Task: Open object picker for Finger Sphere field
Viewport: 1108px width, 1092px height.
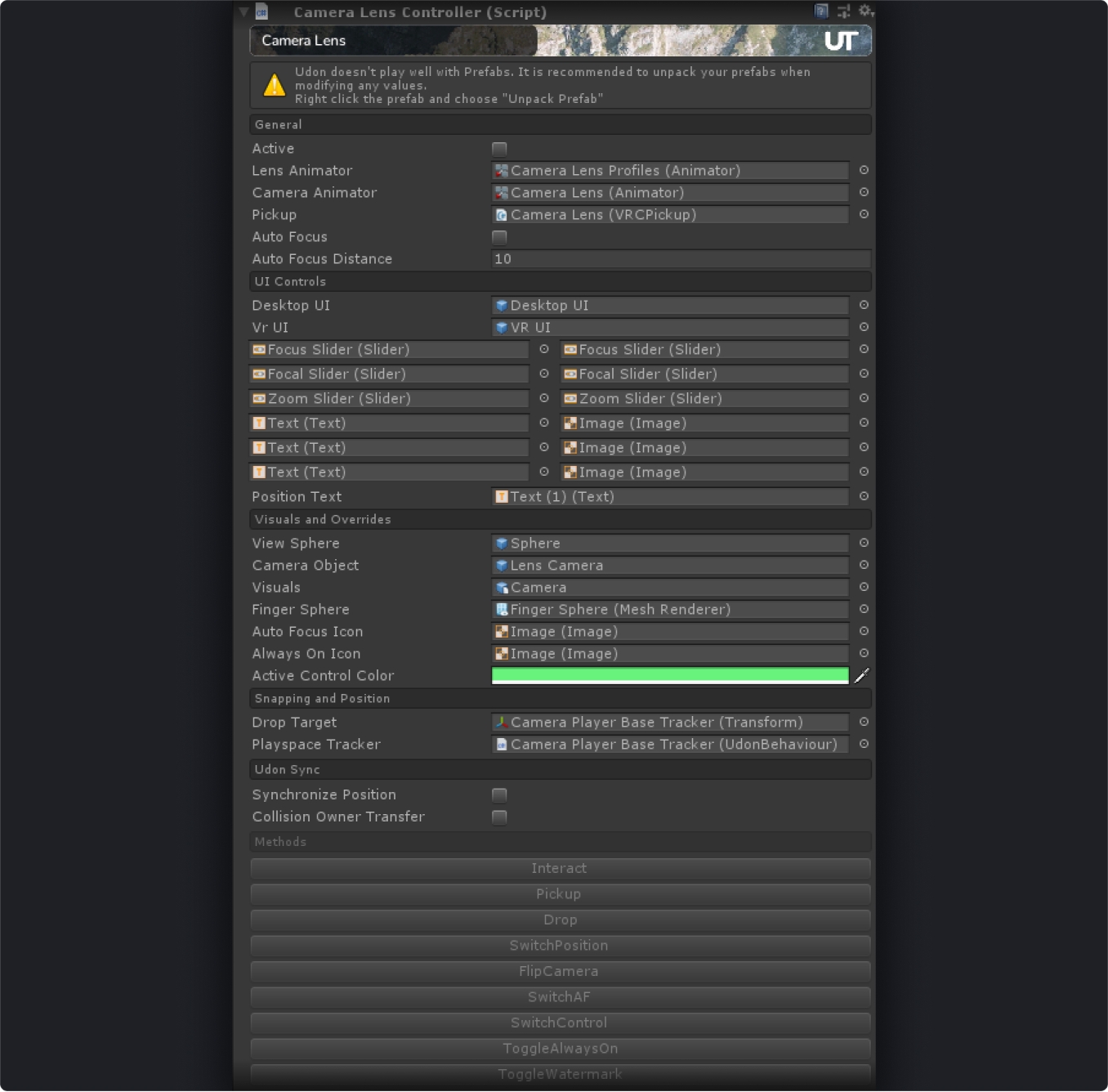Action: tap(864, 609)
